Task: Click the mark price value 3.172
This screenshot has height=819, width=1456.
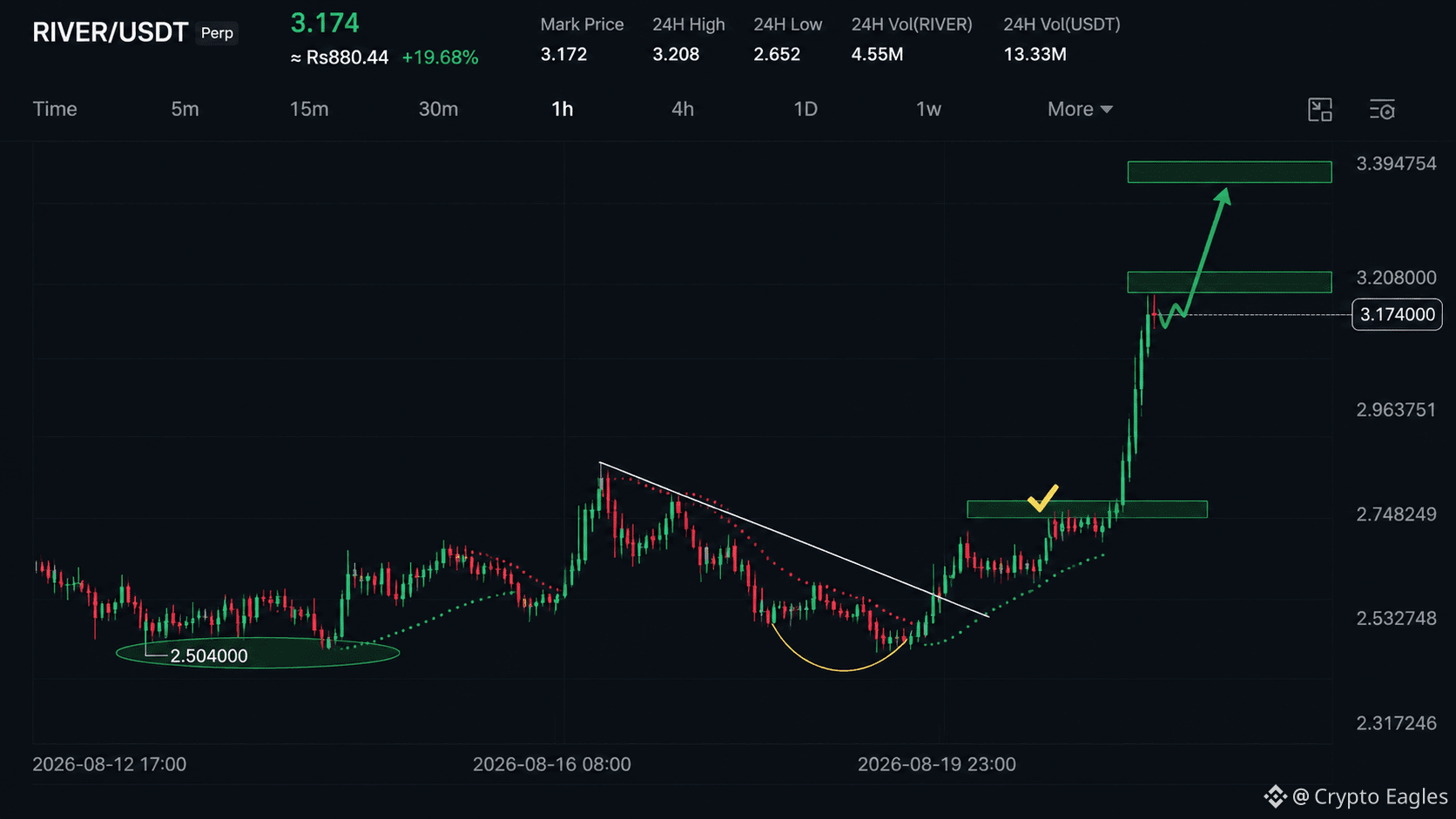Action: point(563,54)
